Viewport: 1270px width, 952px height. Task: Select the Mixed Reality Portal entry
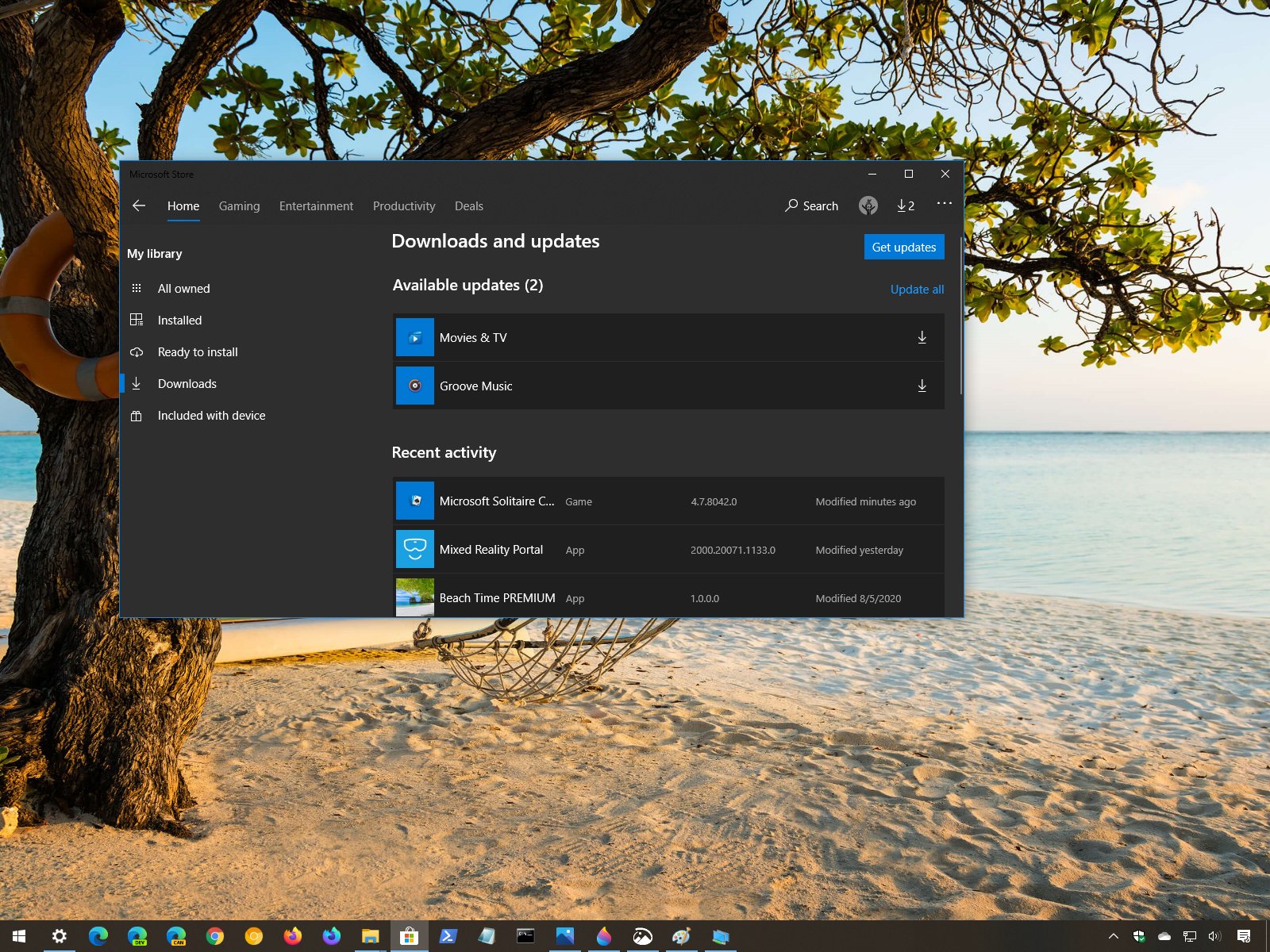pyautogui.click(x=491, y=549)
